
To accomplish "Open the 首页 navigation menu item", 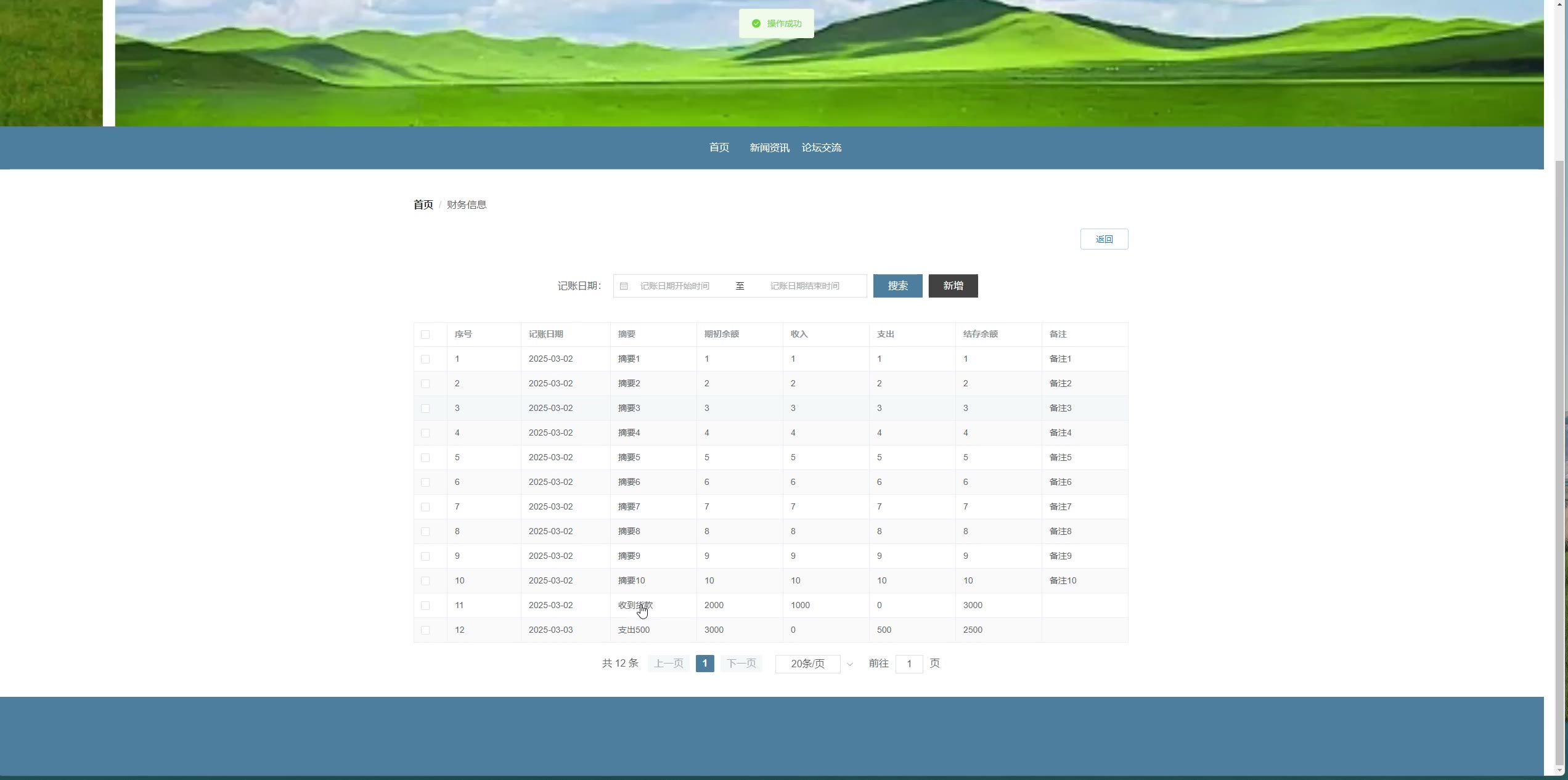I will tap(719, 147).
